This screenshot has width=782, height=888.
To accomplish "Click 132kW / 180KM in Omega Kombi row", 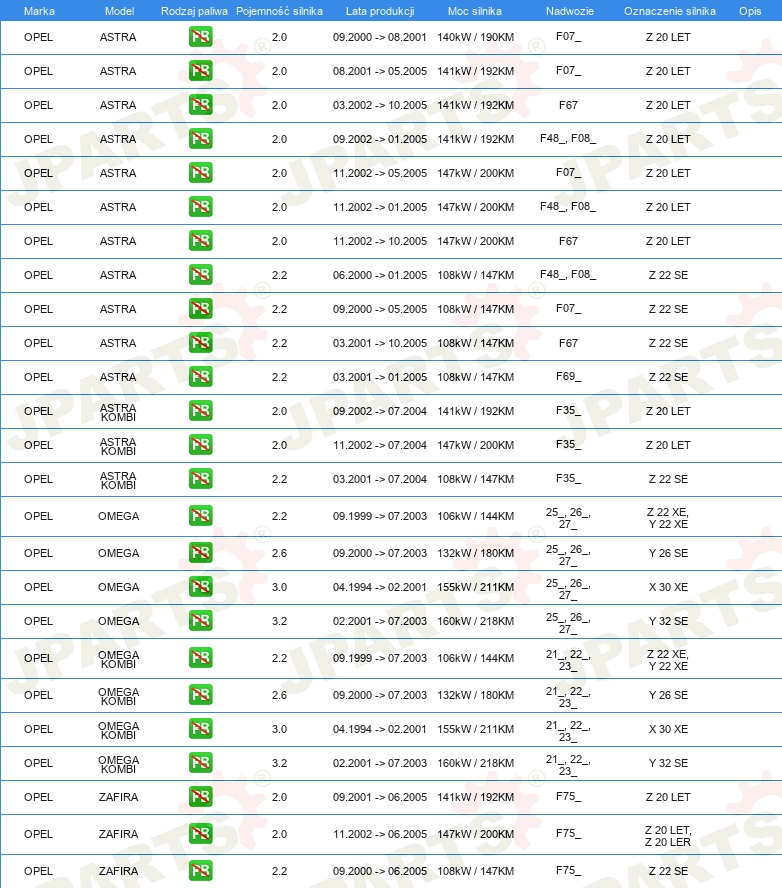I will tap(476, 695).
